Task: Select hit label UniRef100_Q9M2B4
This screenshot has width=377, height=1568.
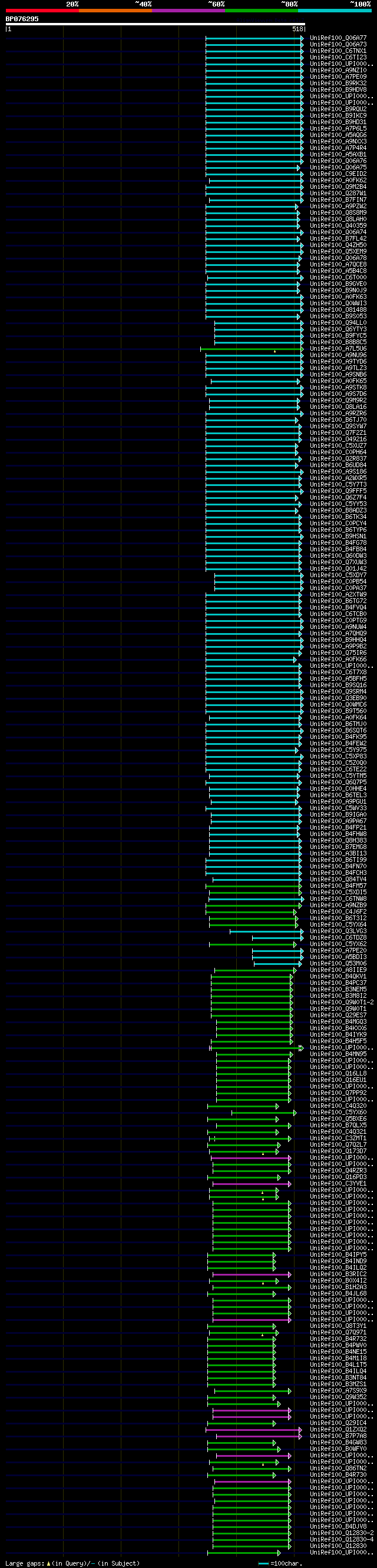Action: (338, 187)
